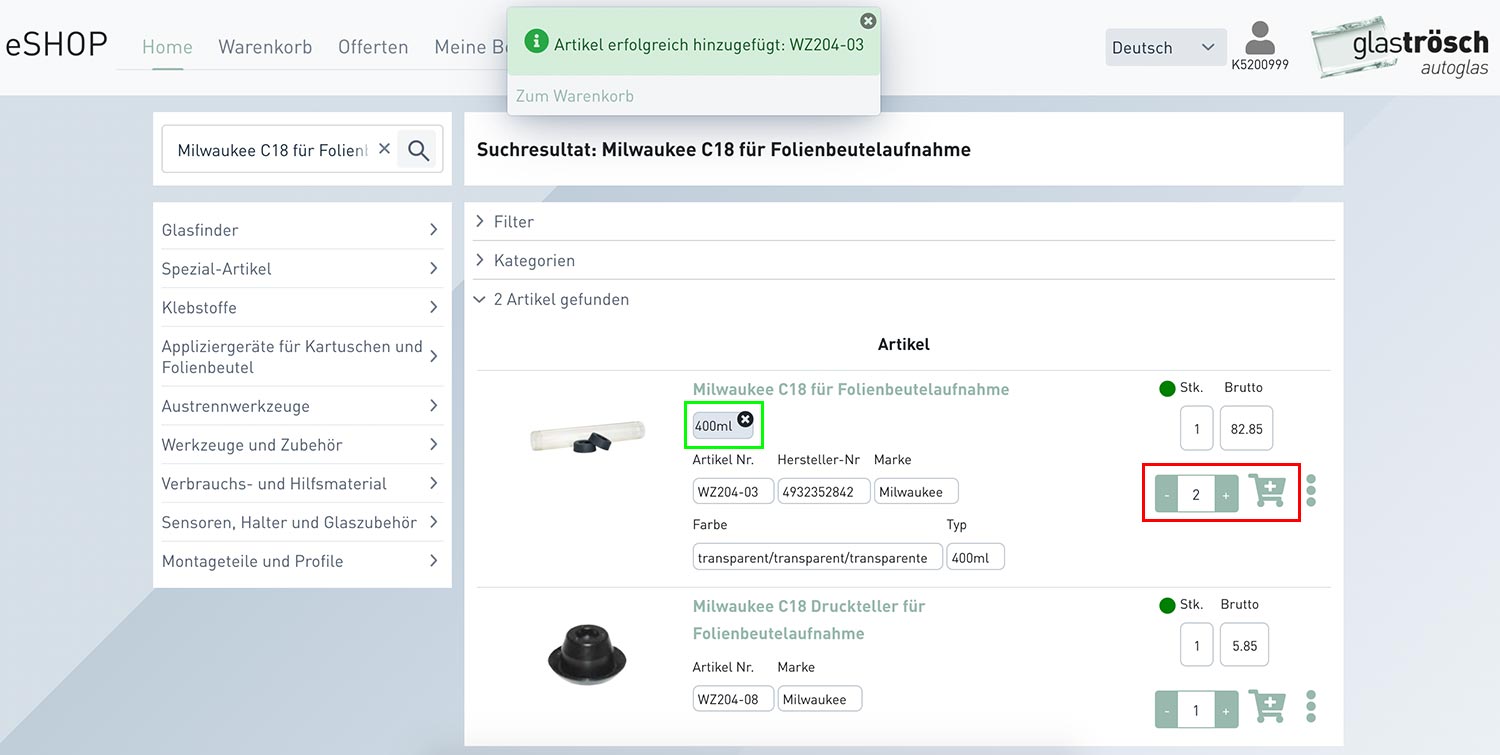Click the quantity field showing 2
The height and width of the screenshot is (755, 1500).
(x=1196, y=494)
